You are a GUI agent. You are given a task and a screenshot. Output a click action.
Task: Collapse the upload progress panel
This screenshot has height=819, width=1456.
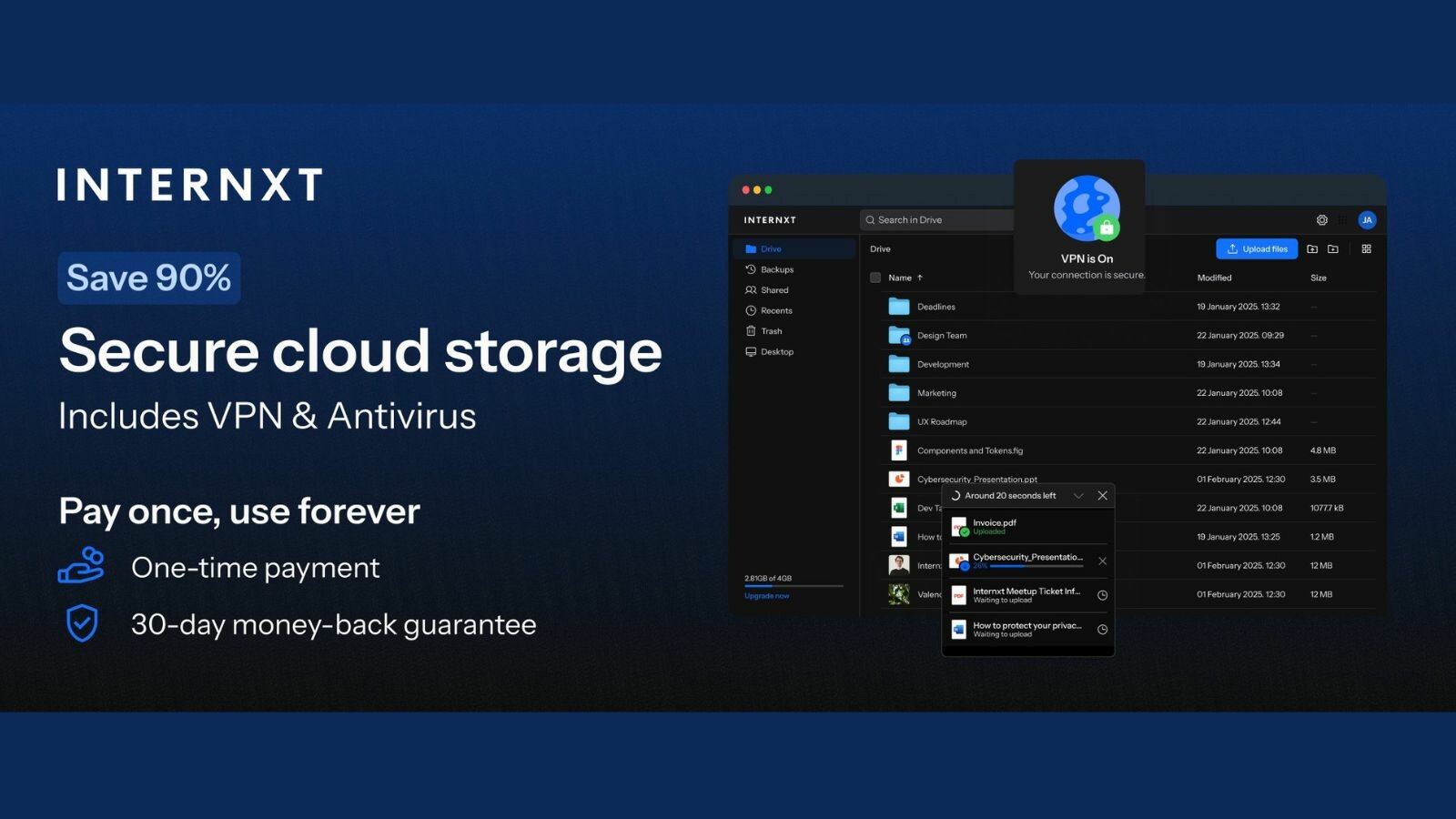(1078, 495)
